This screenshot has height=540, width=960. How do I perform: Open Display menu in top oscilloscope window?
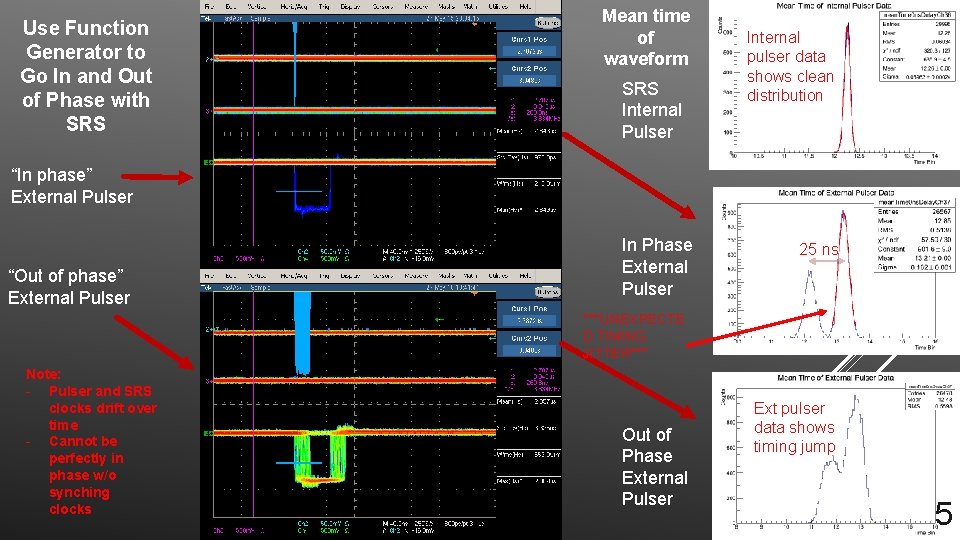point(350,7)
